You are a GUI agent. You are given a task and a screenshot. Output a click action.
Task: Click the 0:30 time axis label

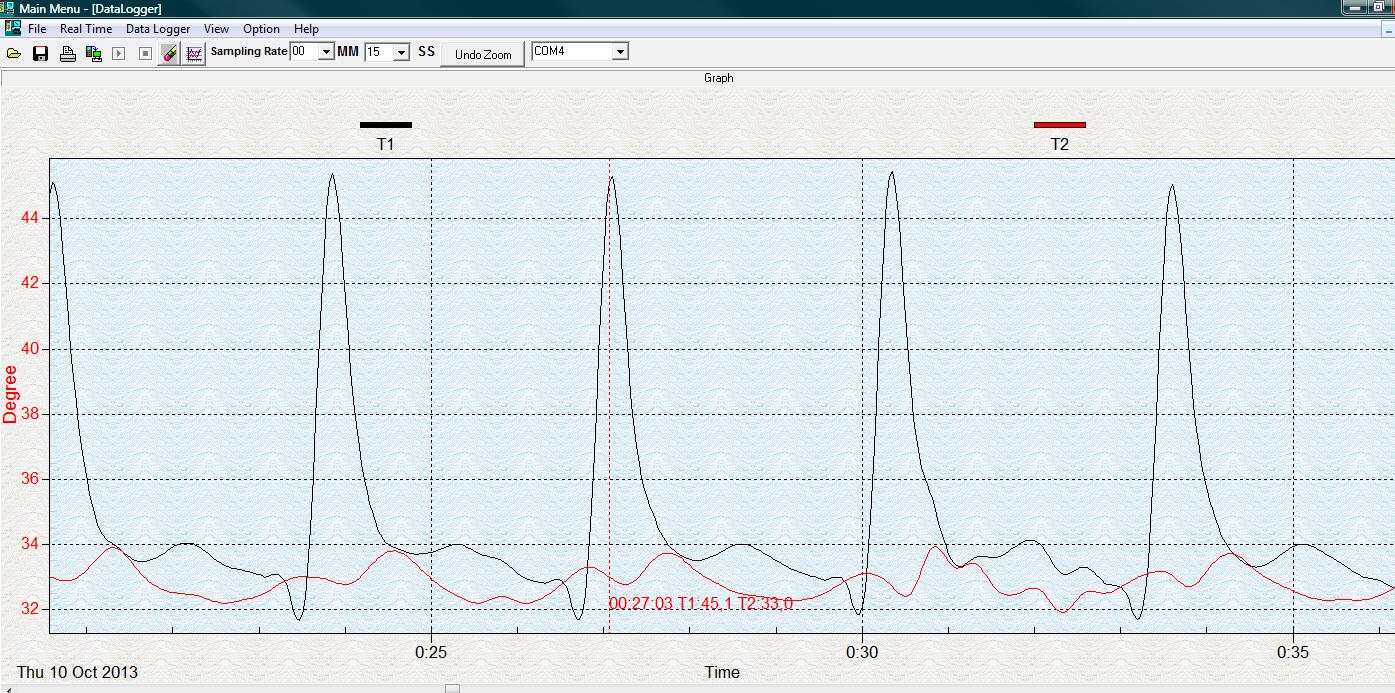[x=862, y=651]
